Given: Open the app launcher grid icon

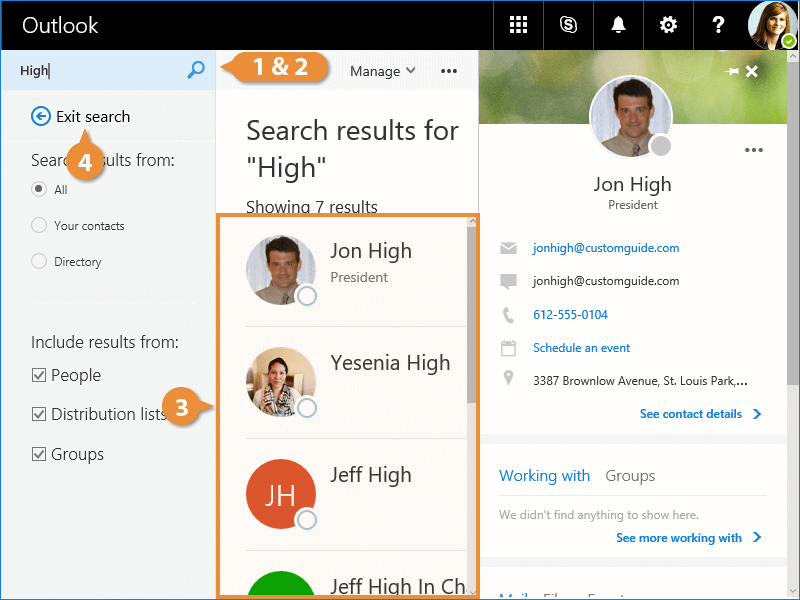Looking at the screenshot, I should point(518,25).
